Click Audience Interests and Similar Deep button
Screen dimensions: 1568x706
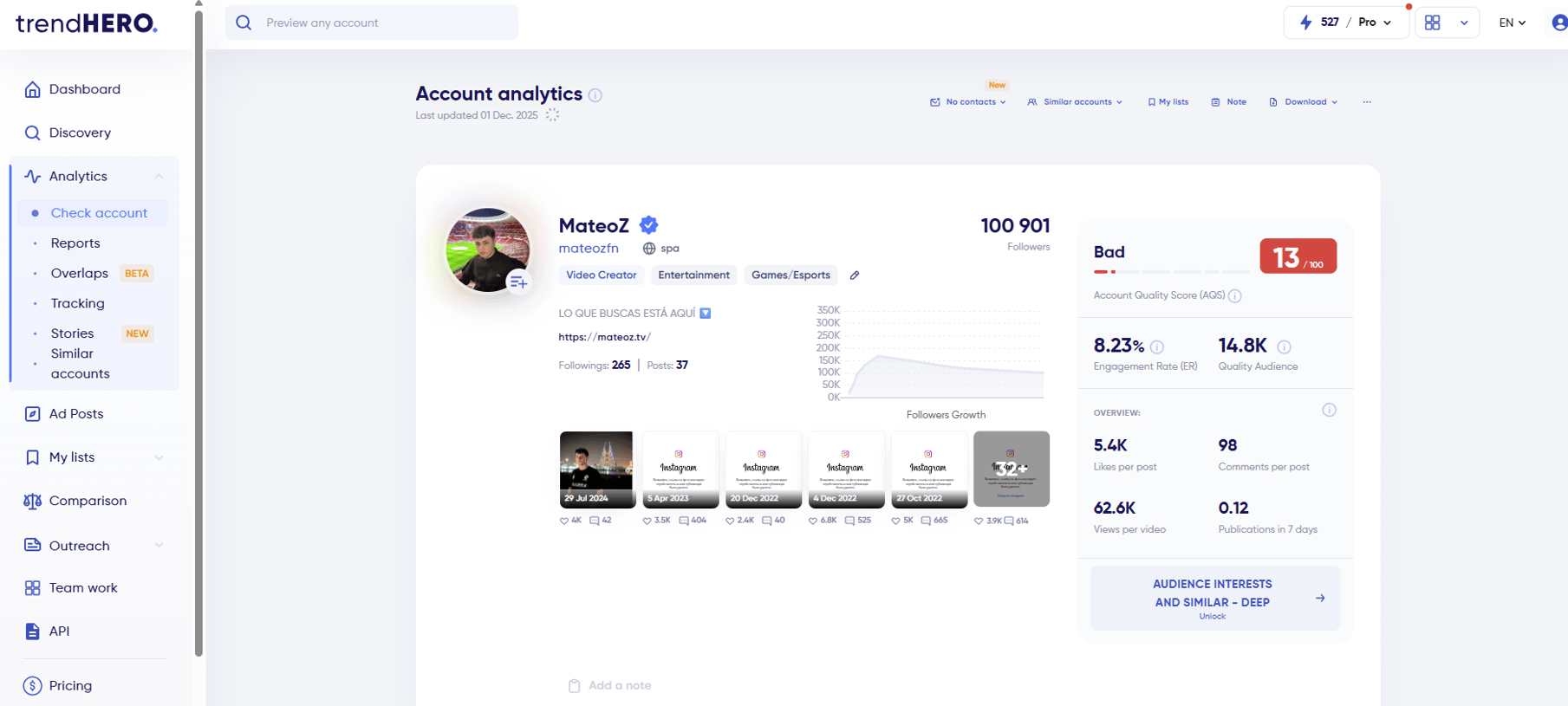pyautogui.click(x=1214, y=598)
